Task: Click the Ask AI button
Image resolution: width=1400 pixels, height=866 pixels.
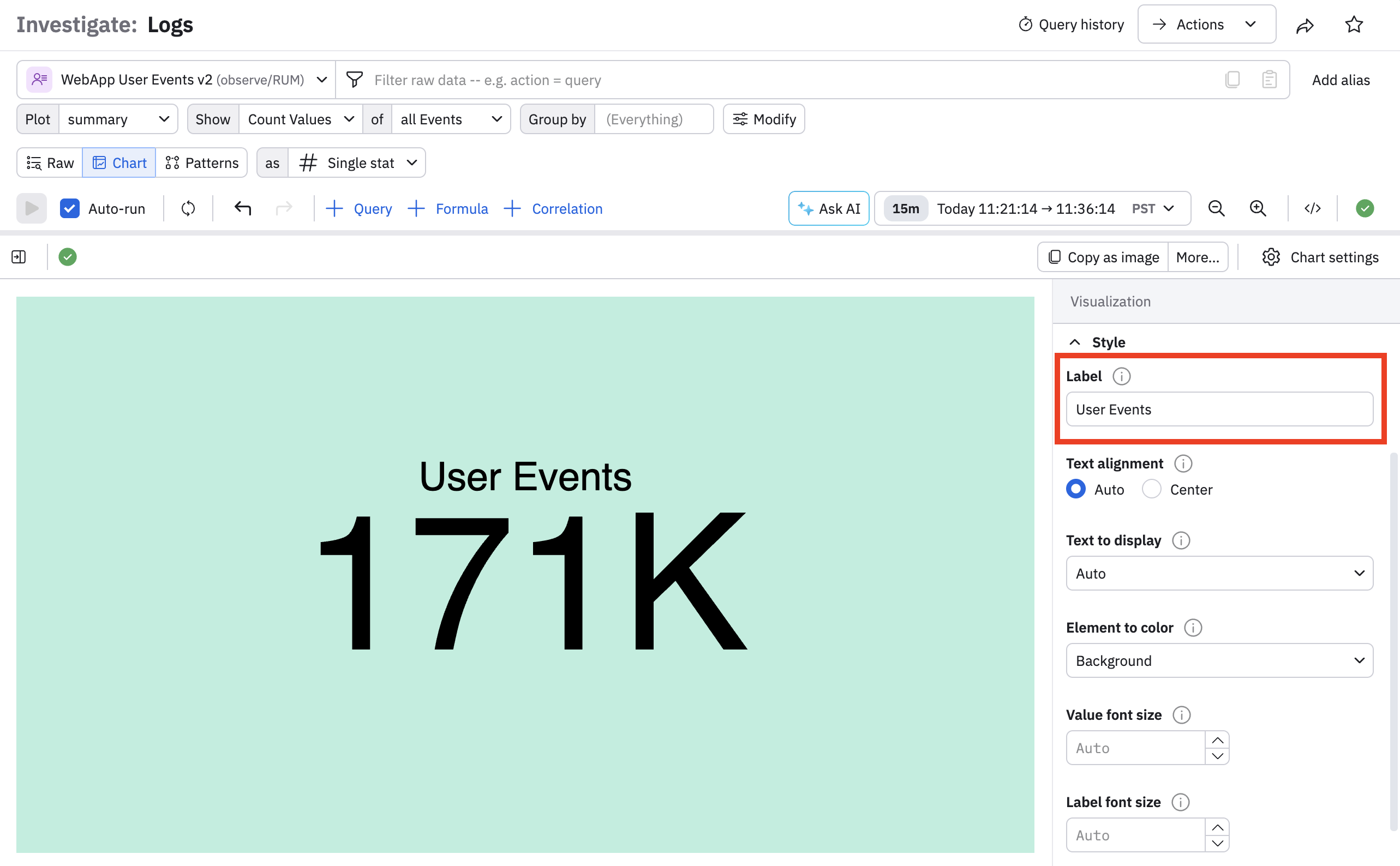Action: point(828,208)
